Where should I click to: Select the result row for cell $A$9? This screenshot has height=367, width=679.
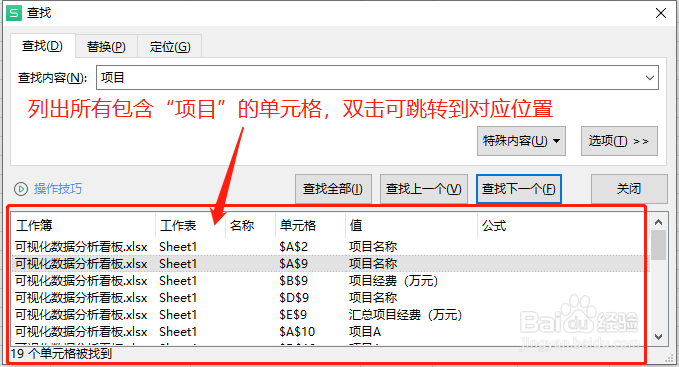(330, 264)
